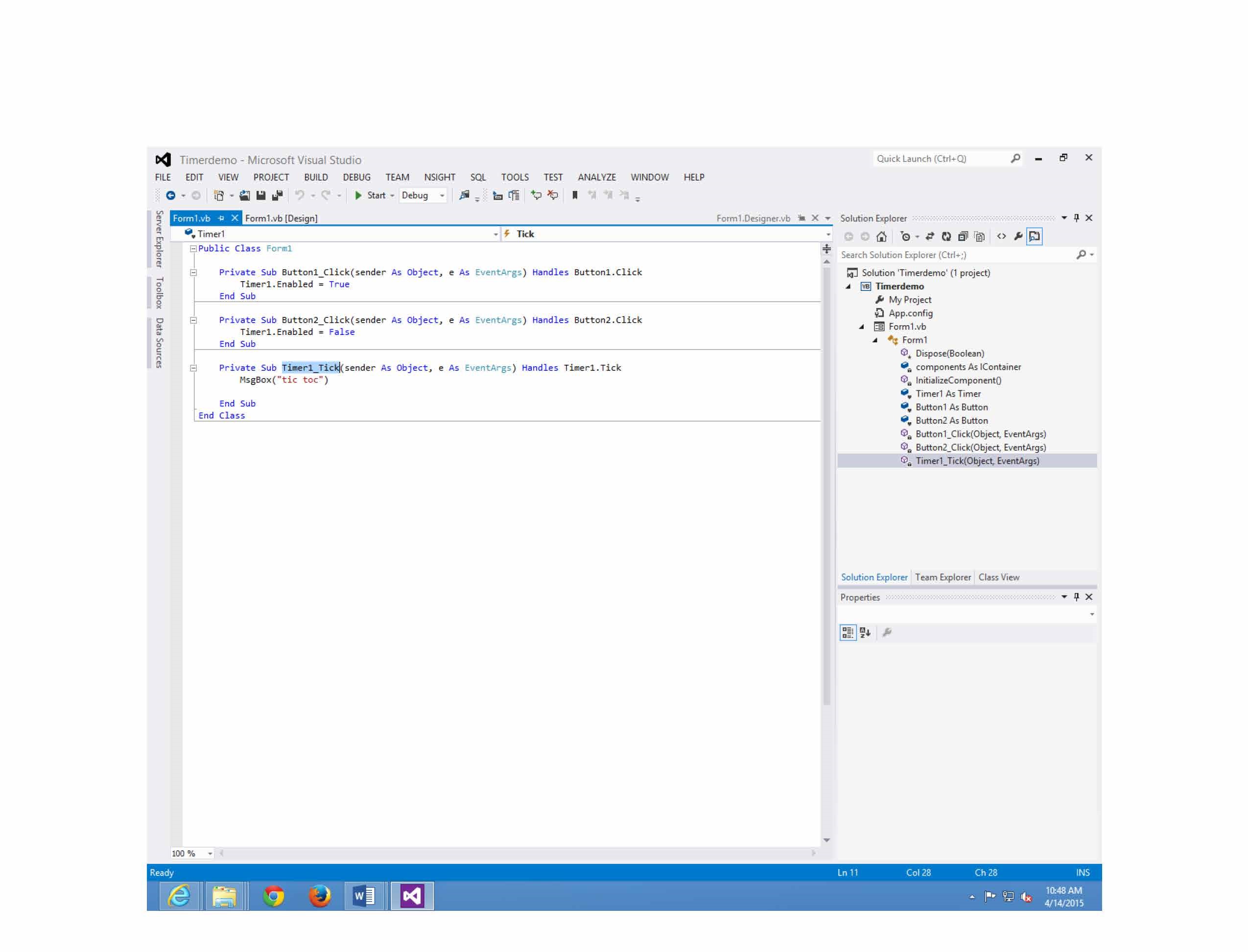Screen dimensions: 1248x952
Task: Click the Start debugging button
Action: (370, 195)
